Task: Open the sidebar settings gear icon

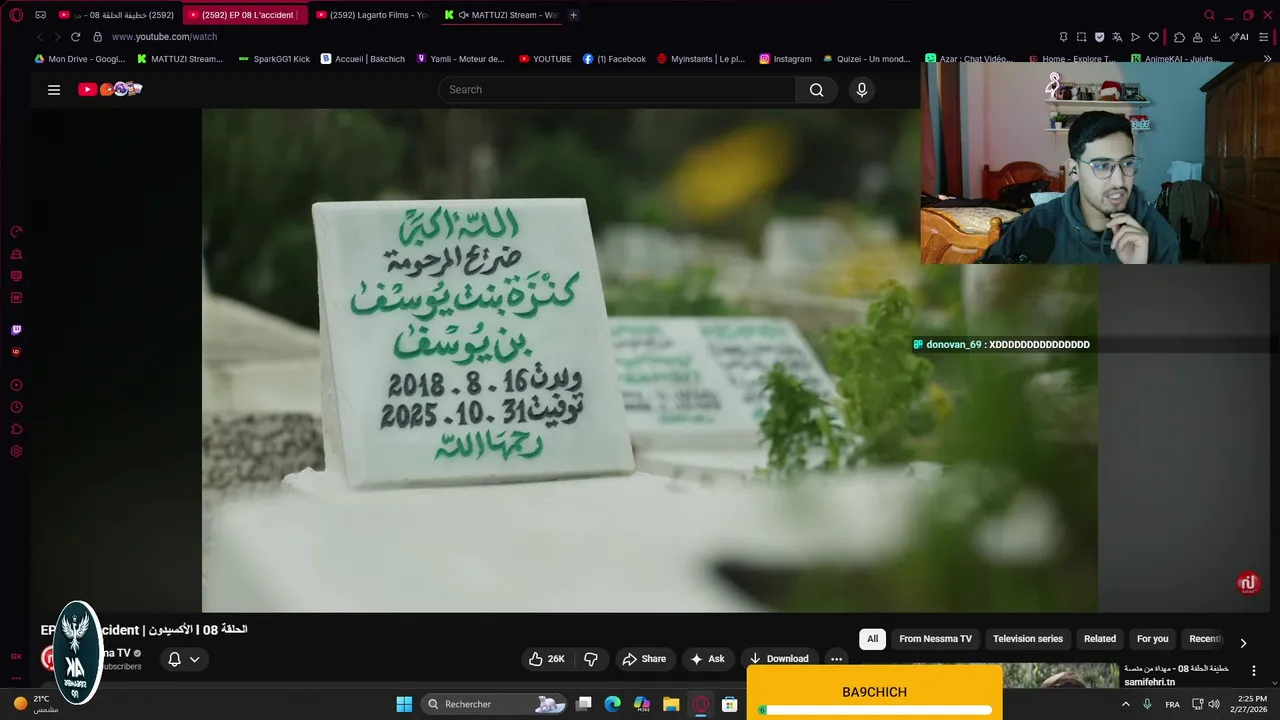Action: (x=16, y=451)
